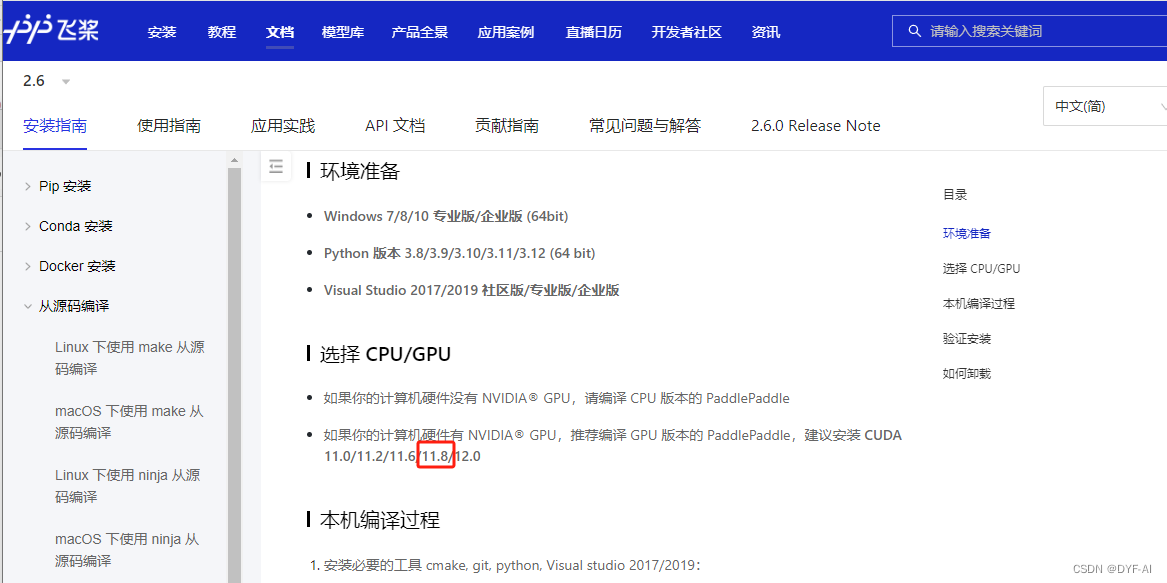
Task: Open the 中文(简) language dropdown
Action: [x=1105, y=106]
